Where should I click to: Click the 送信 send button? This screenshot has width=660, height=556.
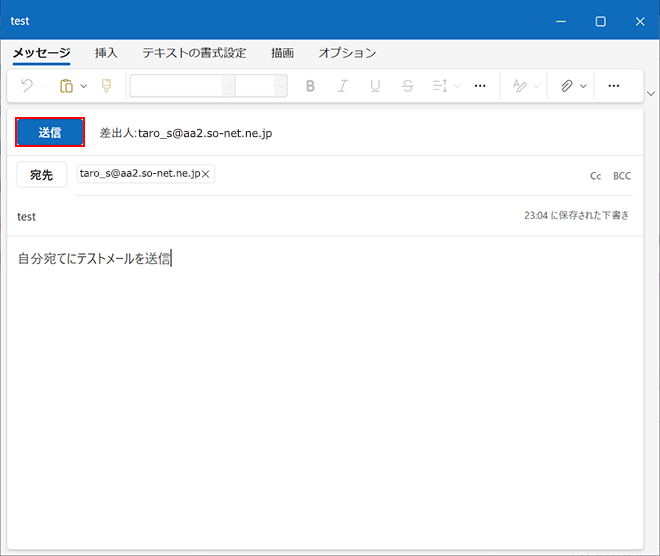[x=50, y=133]
